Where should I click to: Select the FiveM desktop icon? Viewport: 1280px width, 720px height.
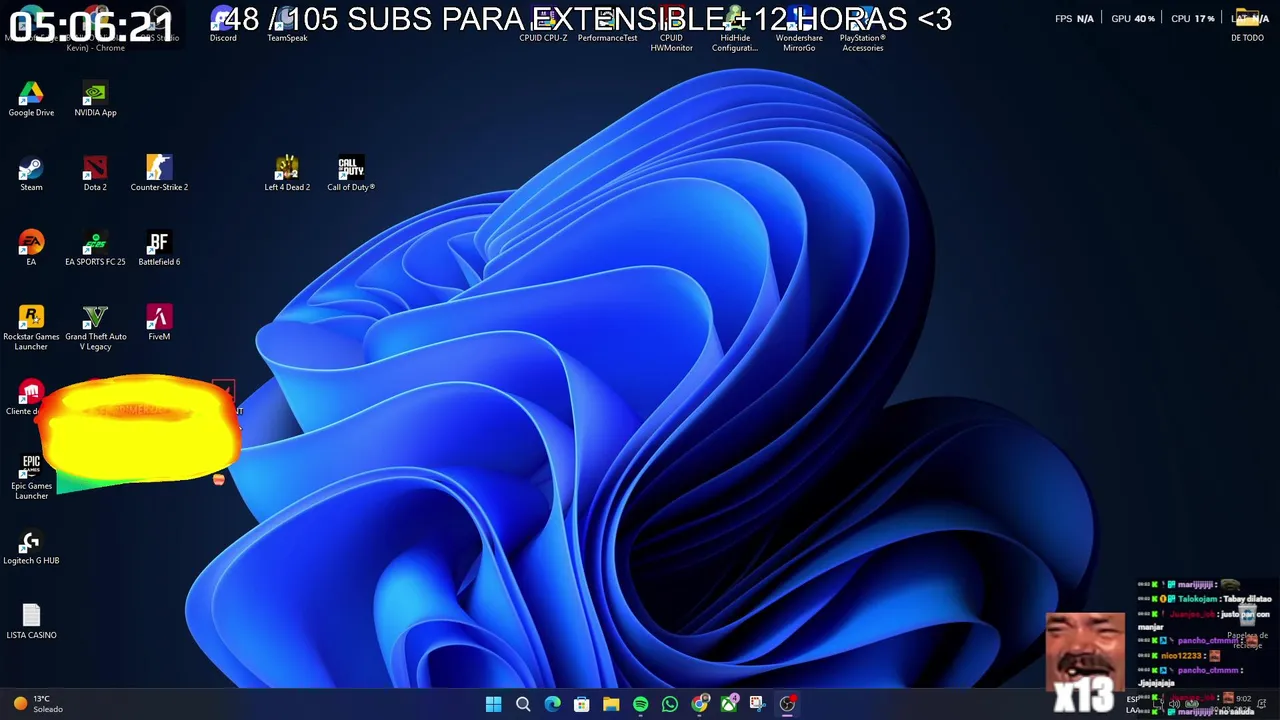pyautogui.click(x=159, y=323)
